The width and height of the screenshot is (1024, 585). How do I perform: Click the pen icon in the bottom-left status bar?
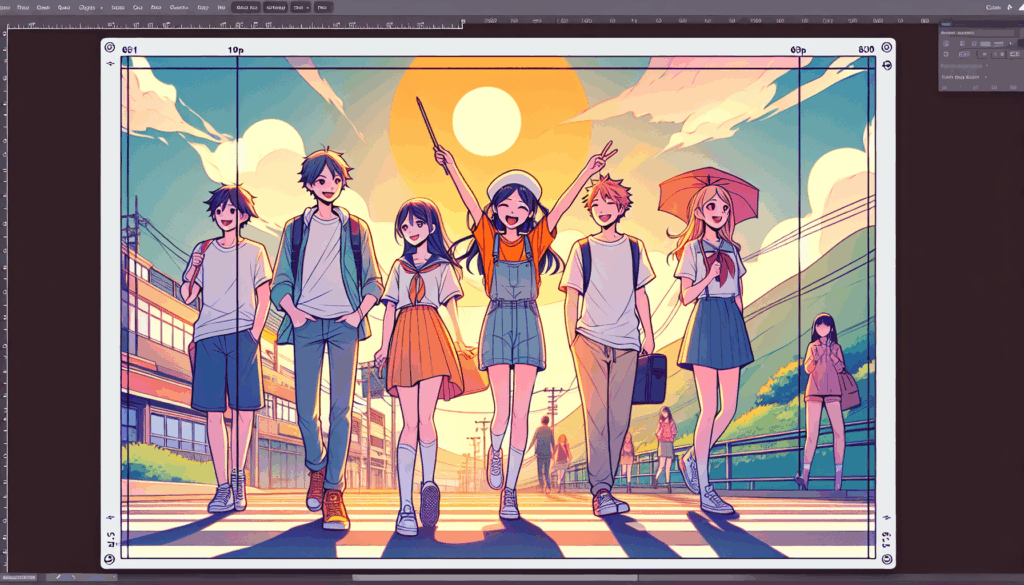coord(59,578)
